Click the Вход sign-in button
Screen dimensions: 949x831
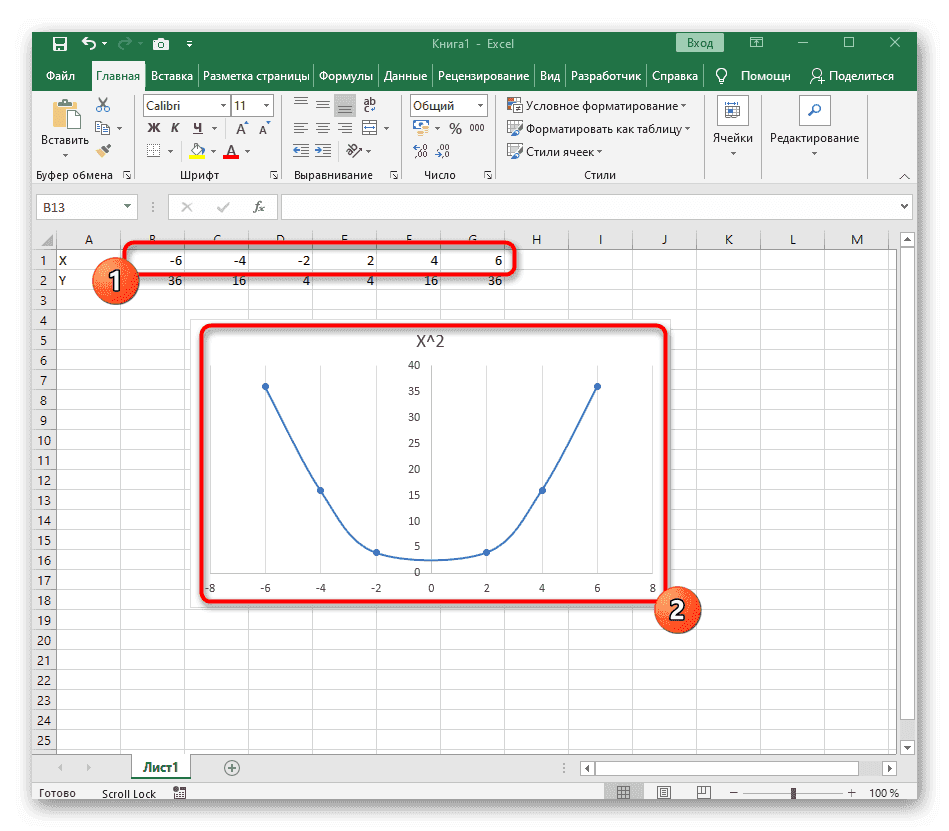(699, 43)
